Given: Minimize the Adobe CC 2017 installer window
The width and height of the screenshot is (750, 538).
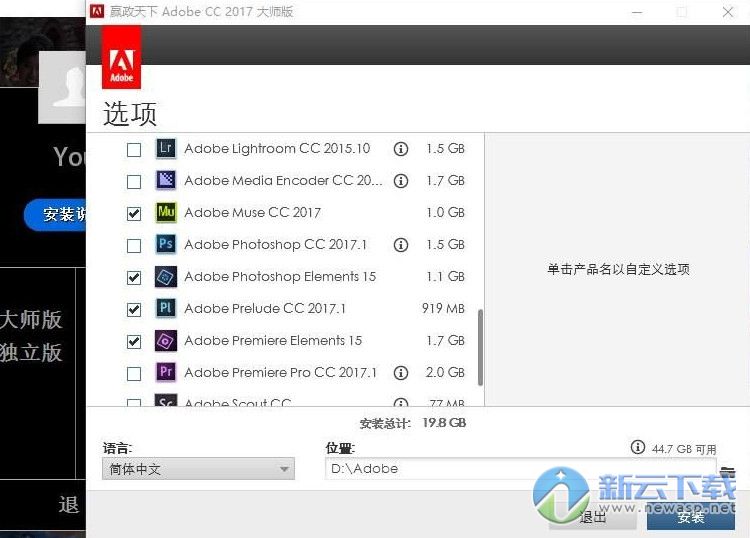Looking at the screenshot, I should (637, 12).
